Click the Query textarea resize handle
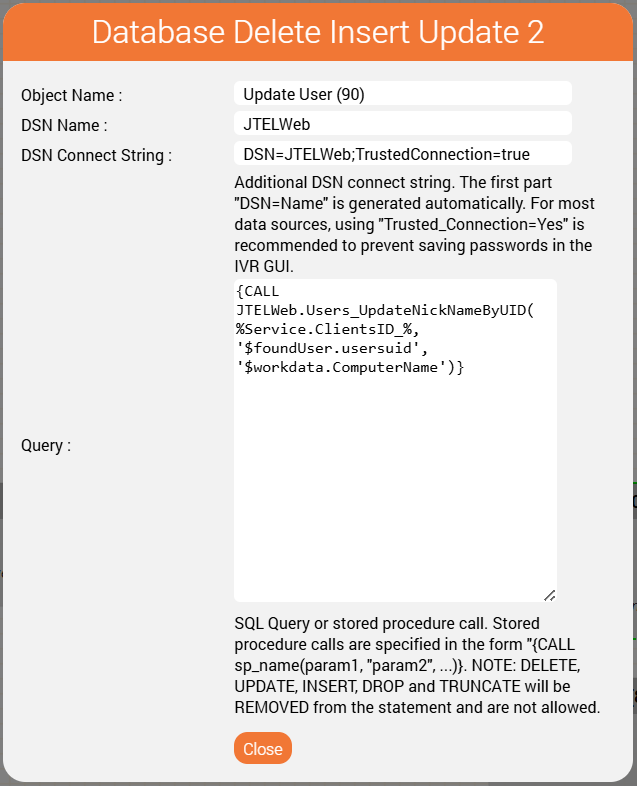This screenshot has width=637, height=786. coord(549,594)
